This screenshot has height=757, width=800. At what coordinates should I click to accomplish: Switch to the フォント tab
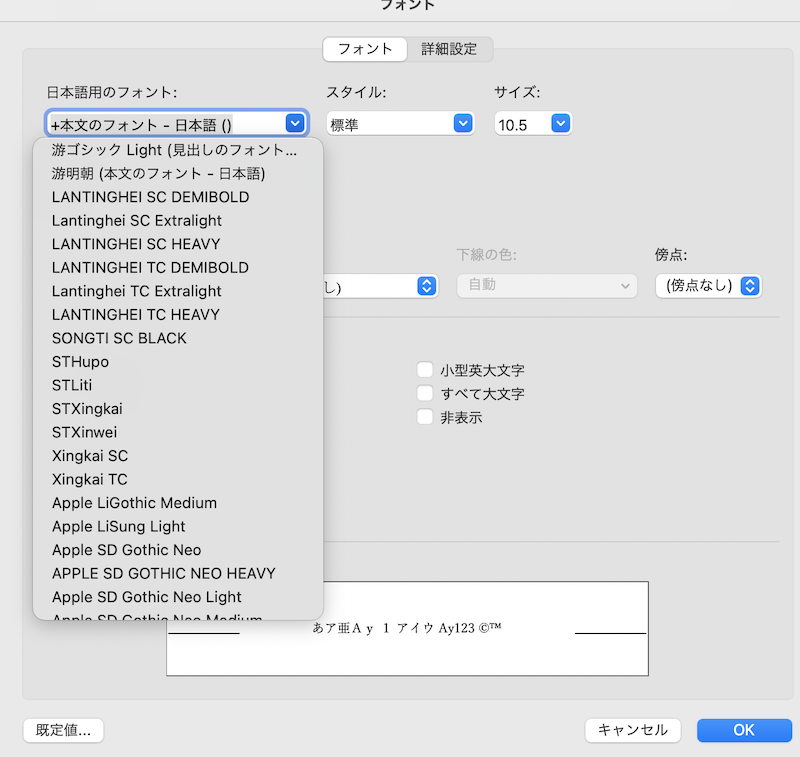coord(365,49)
